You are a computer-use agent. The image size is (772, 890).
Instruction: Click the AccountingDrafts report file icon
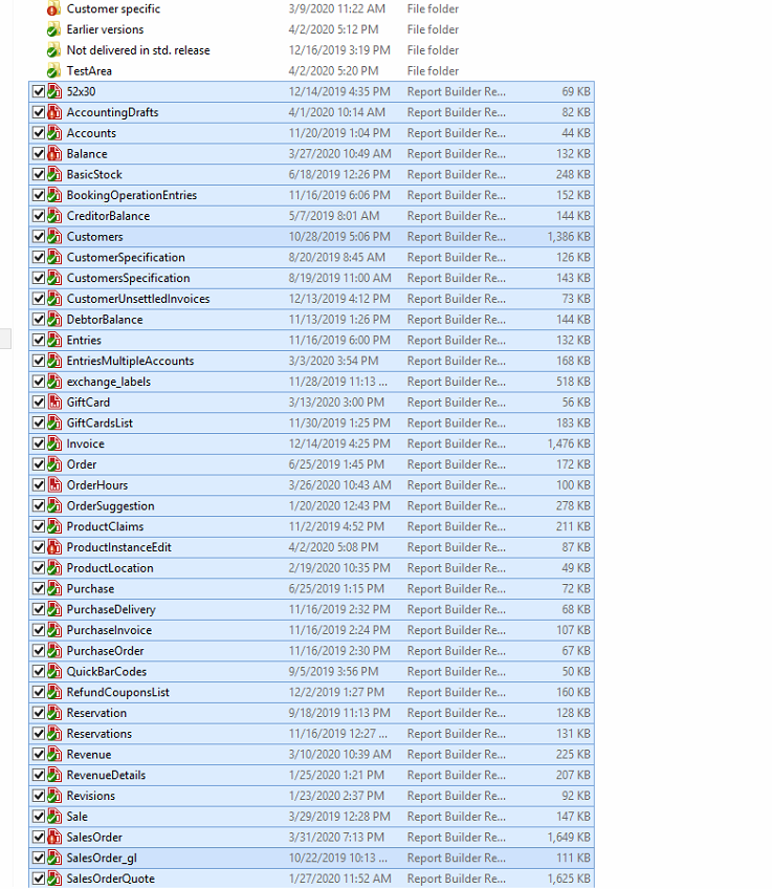point(54,112)
